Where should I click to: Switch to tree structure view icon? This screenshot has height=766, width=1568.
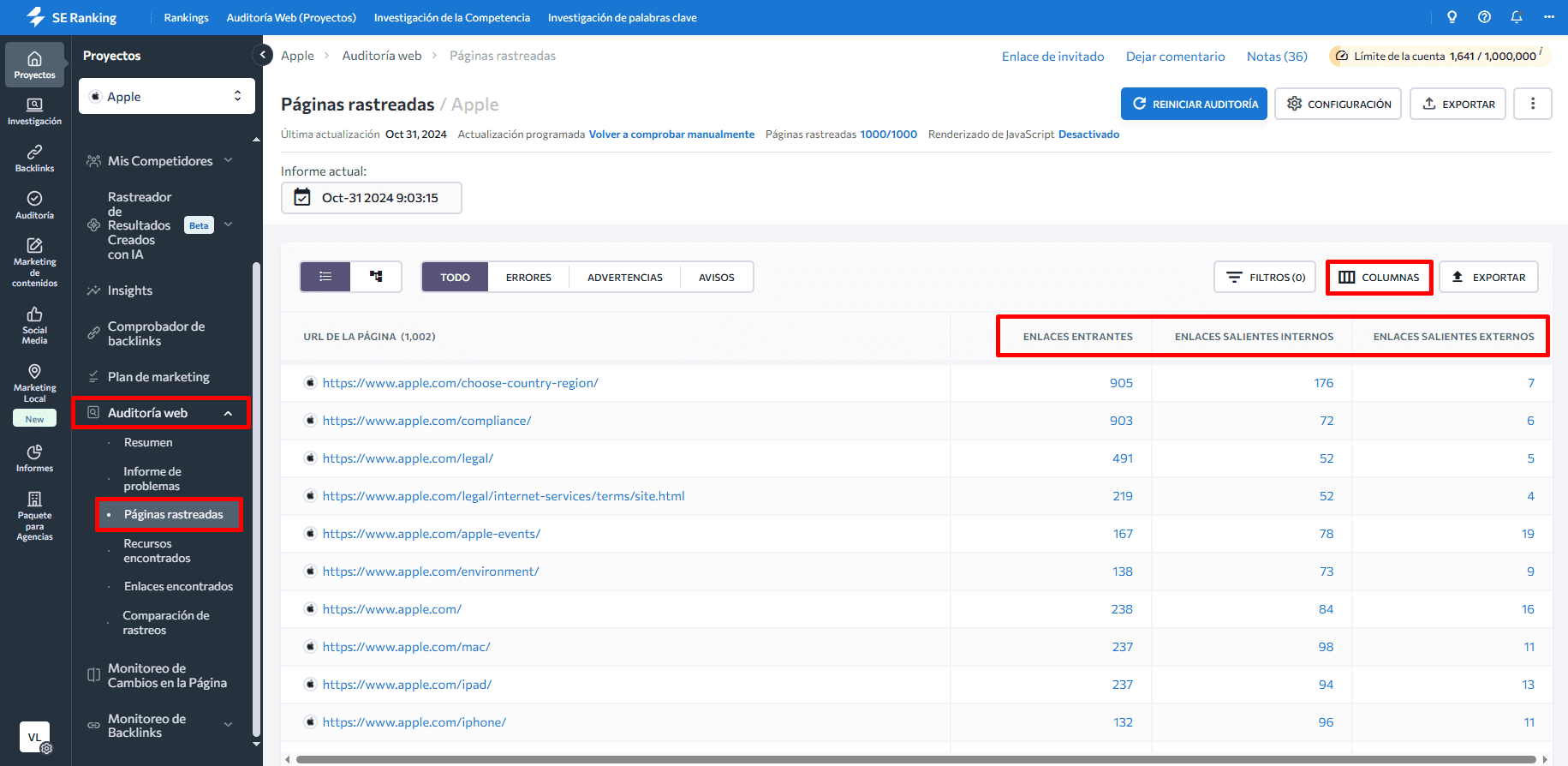376,277
